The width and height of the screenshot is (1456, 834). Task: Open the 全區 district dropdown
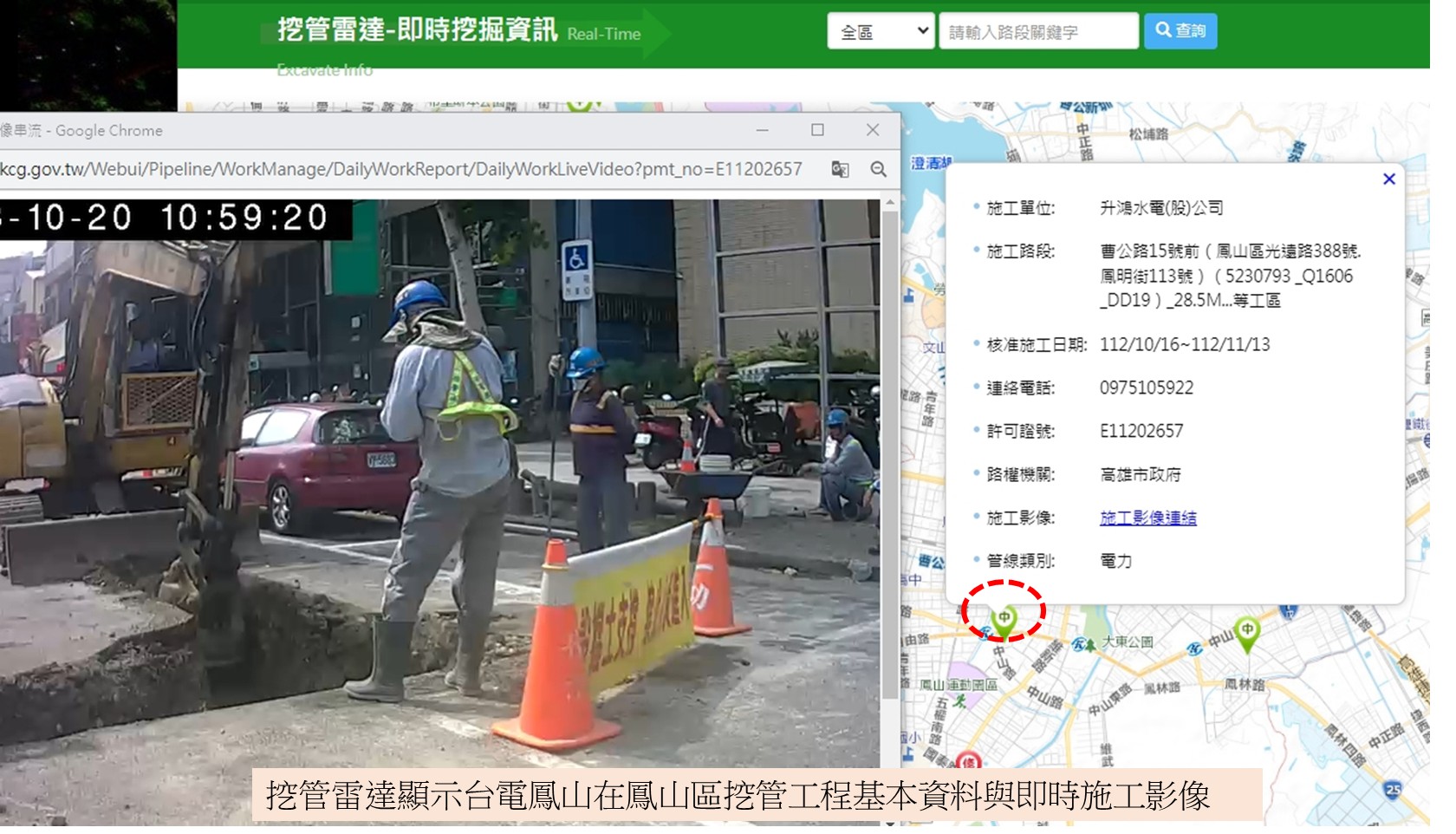point(881,31)
